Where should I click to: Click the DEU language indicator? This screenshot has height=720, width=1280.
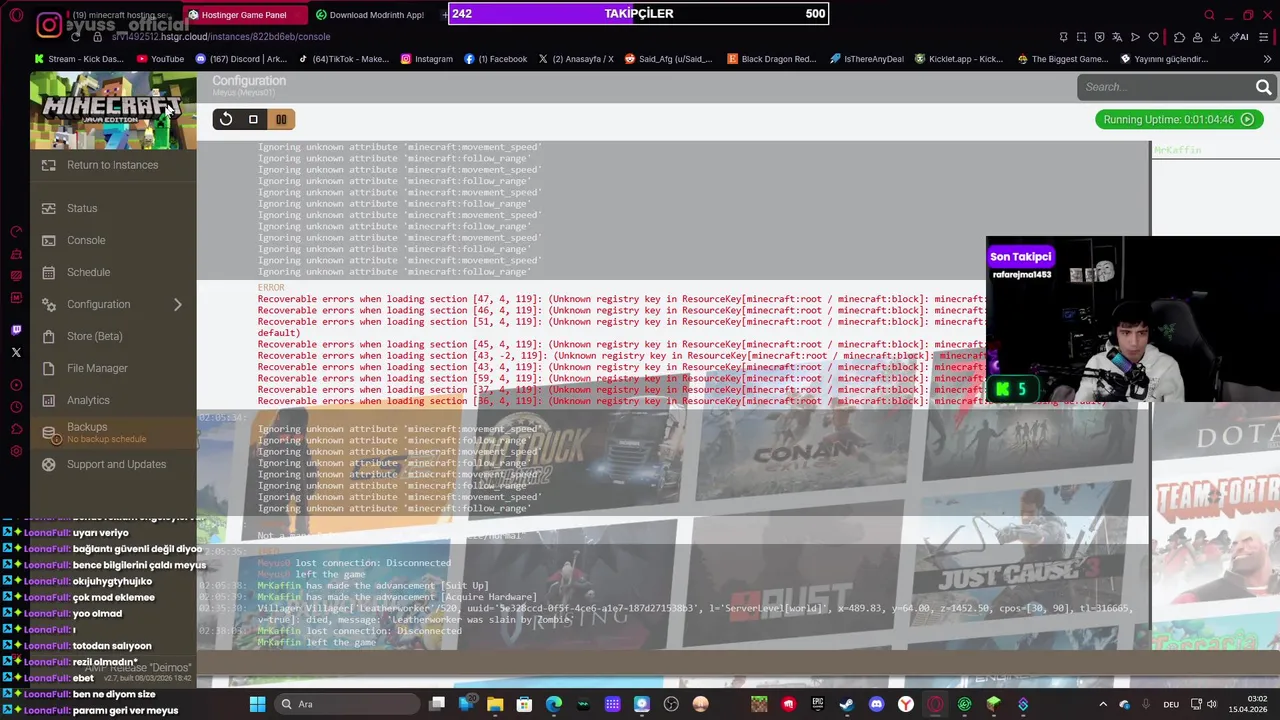point(1171,704)
